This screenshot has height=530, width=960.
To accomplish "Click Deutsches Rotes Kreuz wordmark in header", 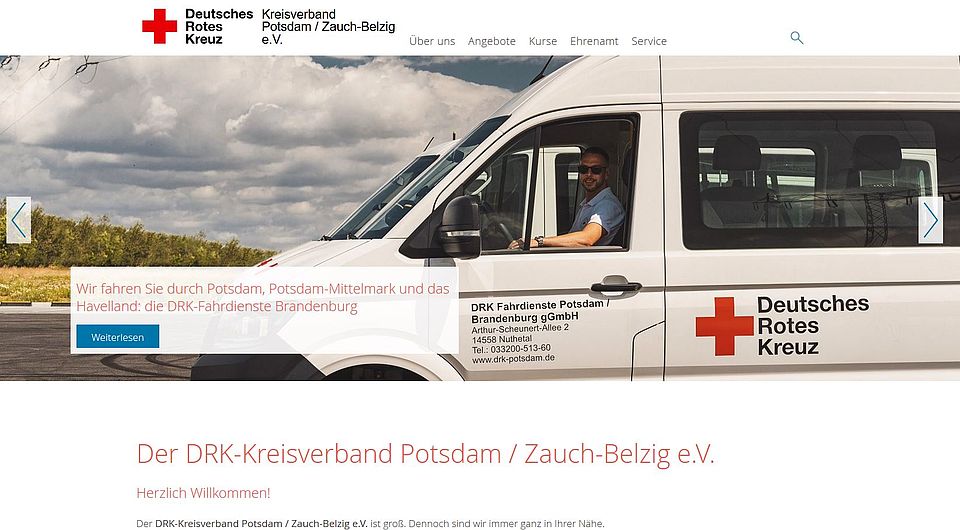I will tap(219, 26).
